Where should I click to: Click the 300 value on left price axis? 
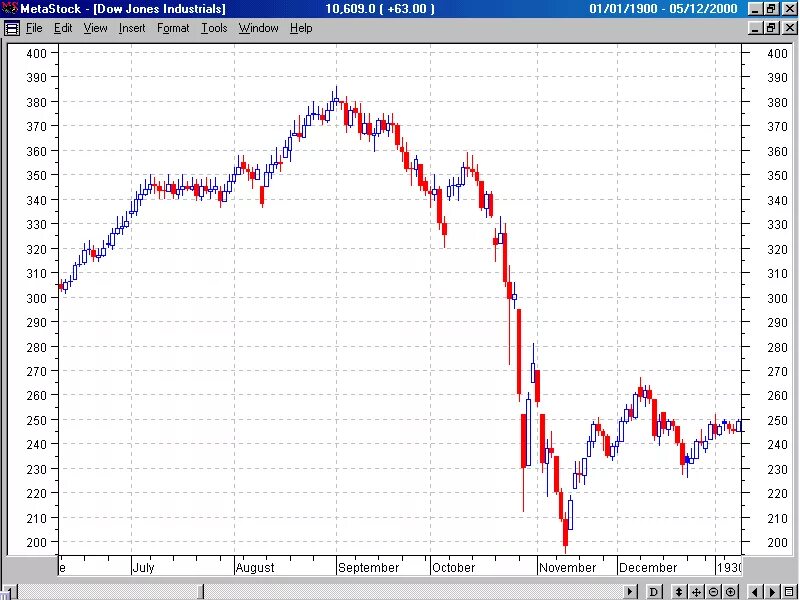click(36, 298)
